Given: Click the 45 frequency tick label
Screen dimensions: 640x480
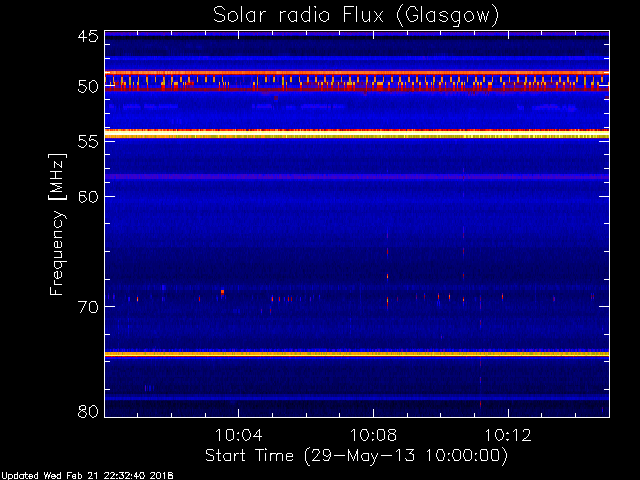Looking at the screenshot, I should coord(88,36).
